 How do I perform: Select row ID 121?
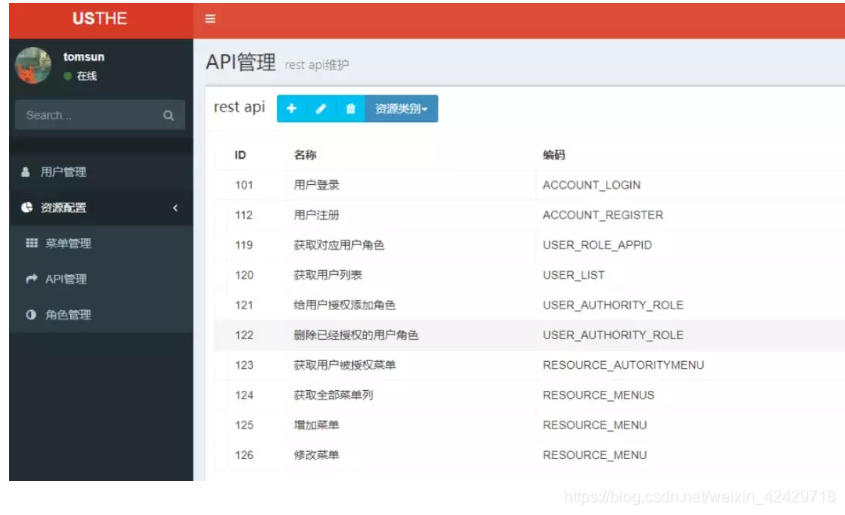click(244, 305)
